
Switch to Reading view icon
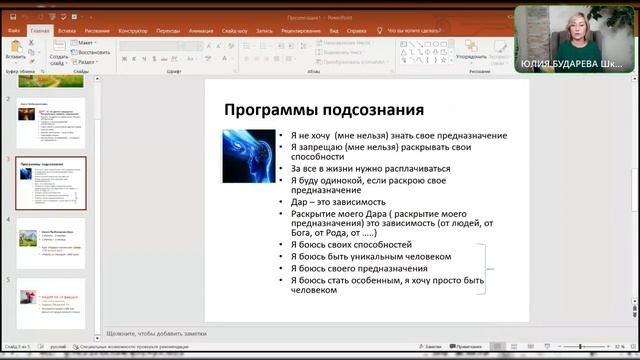(531, 347)
